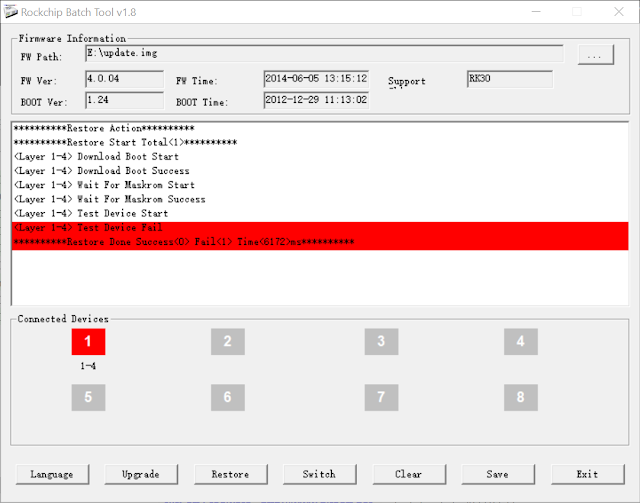Close the Rockchip Batch Tool window

click(619, 12)
